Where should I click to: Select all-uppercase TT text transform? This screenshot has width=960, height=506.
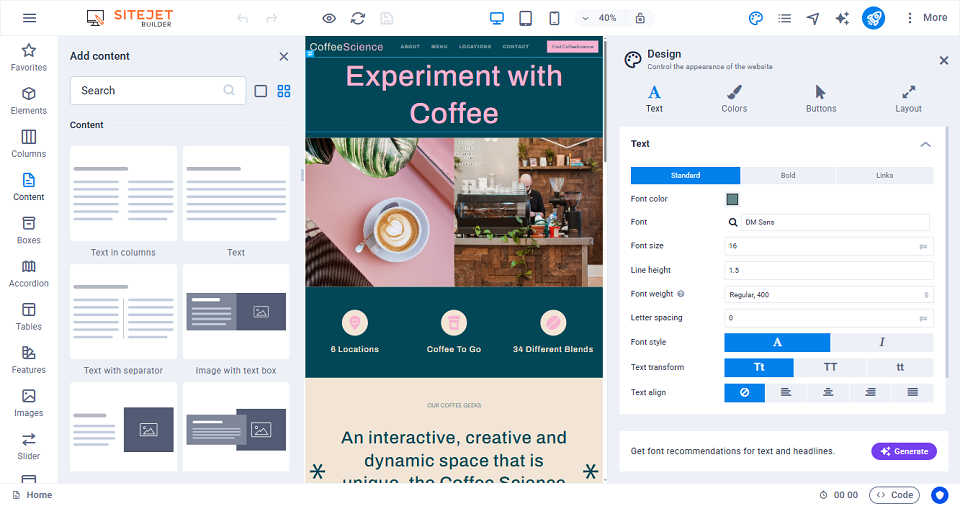[x=830, y=368]
